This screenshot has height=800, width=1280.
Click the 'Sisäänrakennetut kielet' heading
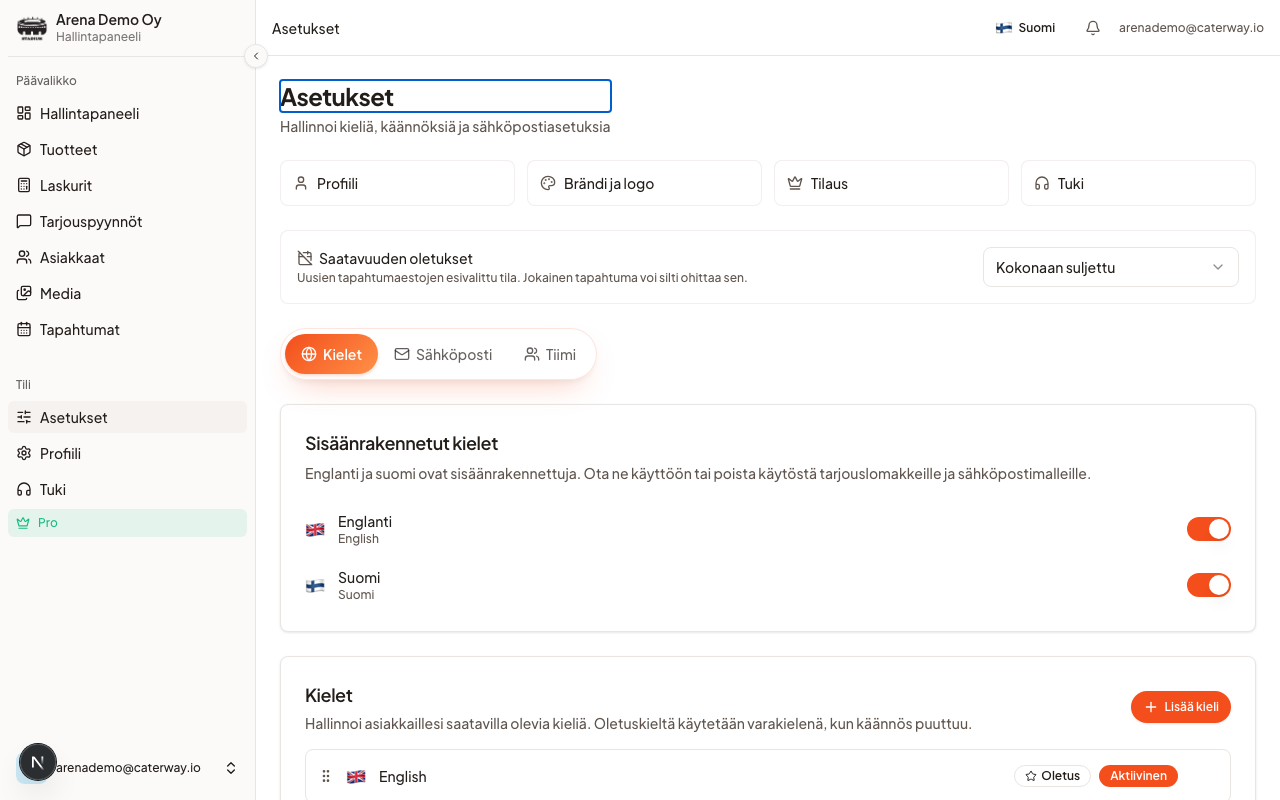pos(402,443)
